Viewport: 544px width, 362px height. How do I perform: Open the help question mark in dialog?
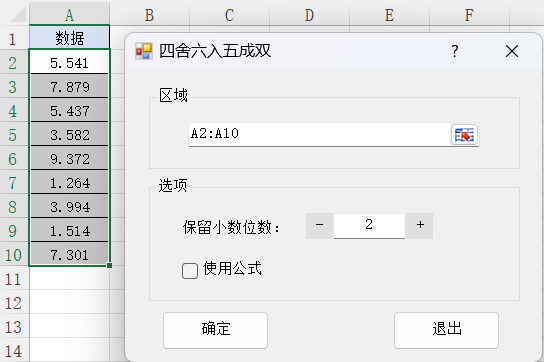point(455,51)
